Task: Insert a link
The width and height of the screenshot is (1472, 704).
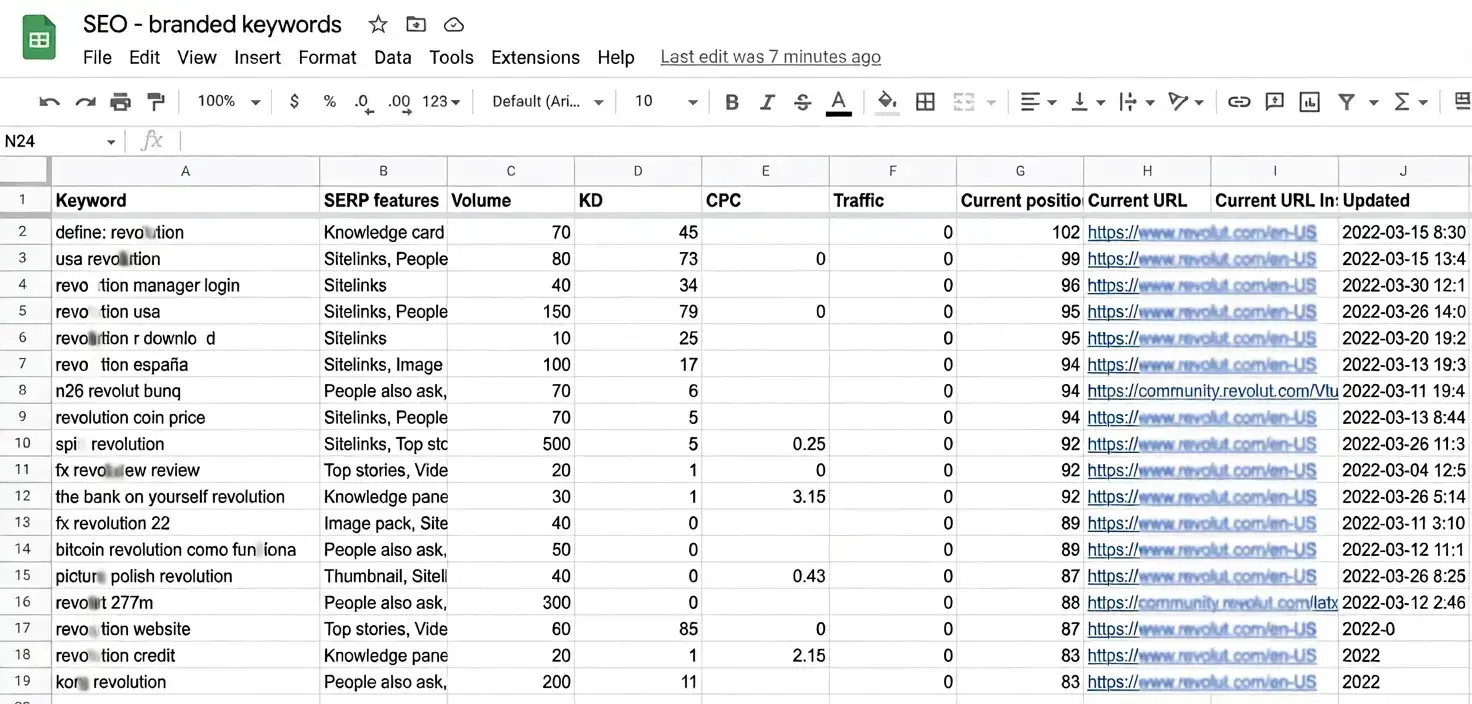Action: (1239, 101)
